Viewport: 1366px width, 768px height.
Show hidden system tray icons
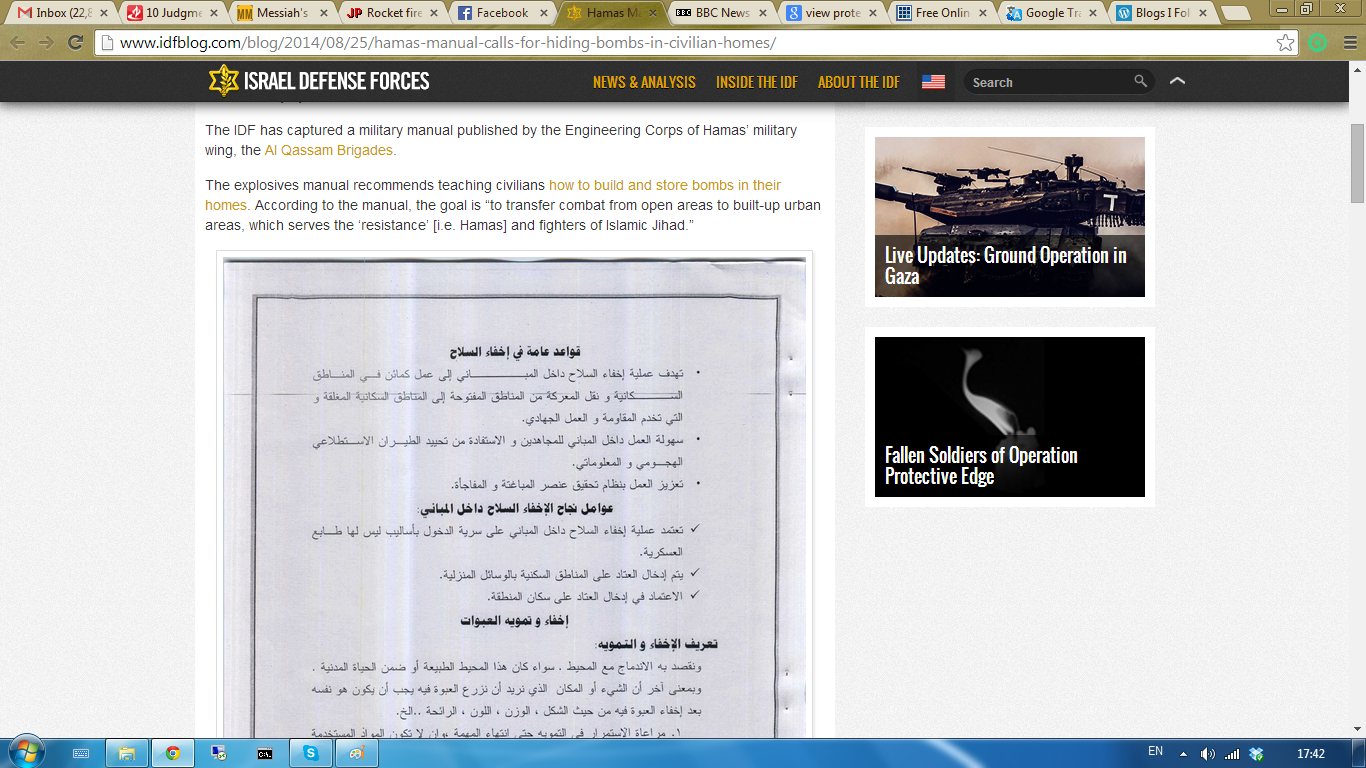coord(1183,753)
